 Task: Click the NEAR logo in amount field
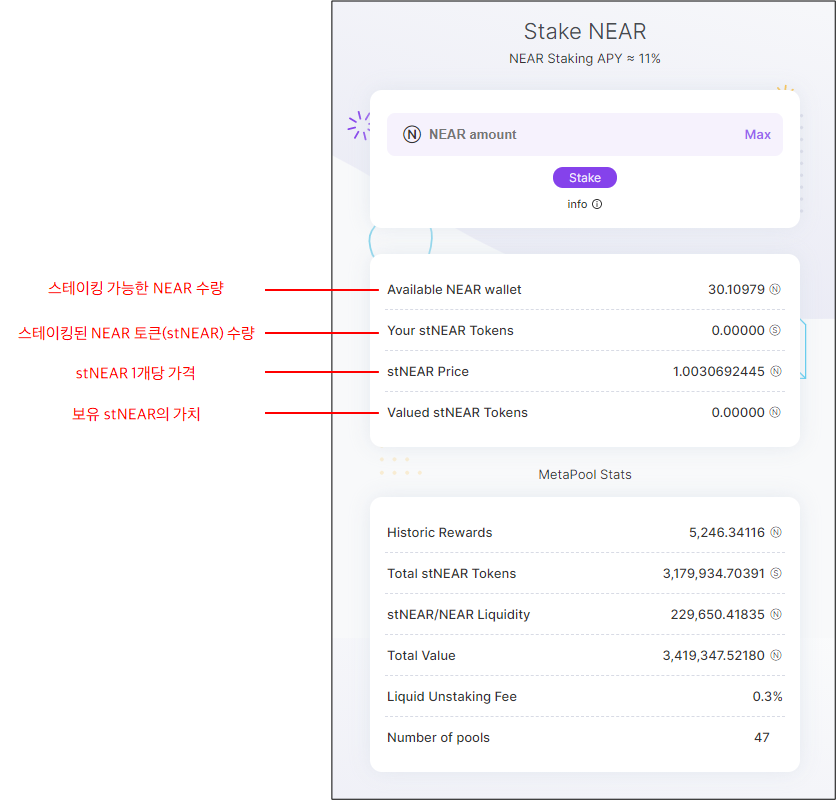point(412,134)
